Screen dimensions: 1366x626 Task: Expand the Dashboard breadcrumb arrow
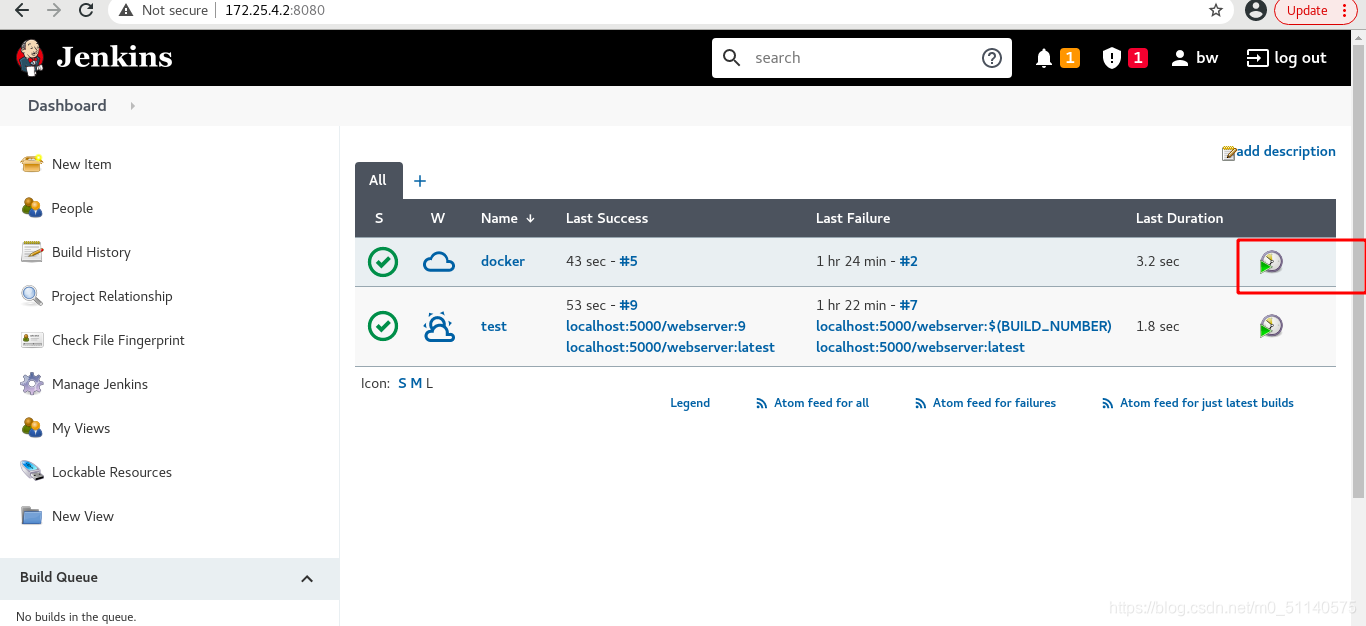132,106
